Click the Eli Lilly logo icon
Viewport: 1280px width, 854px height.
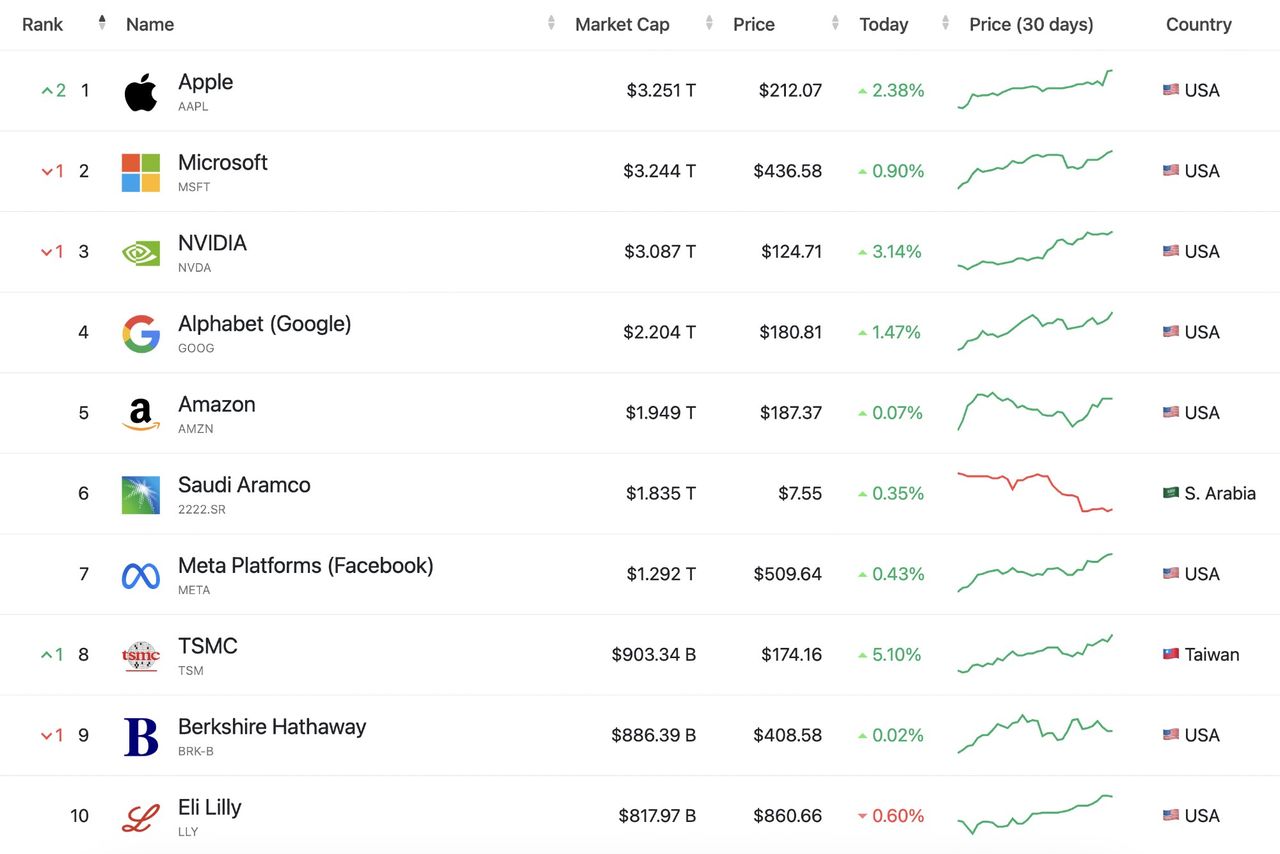(141, 817)
